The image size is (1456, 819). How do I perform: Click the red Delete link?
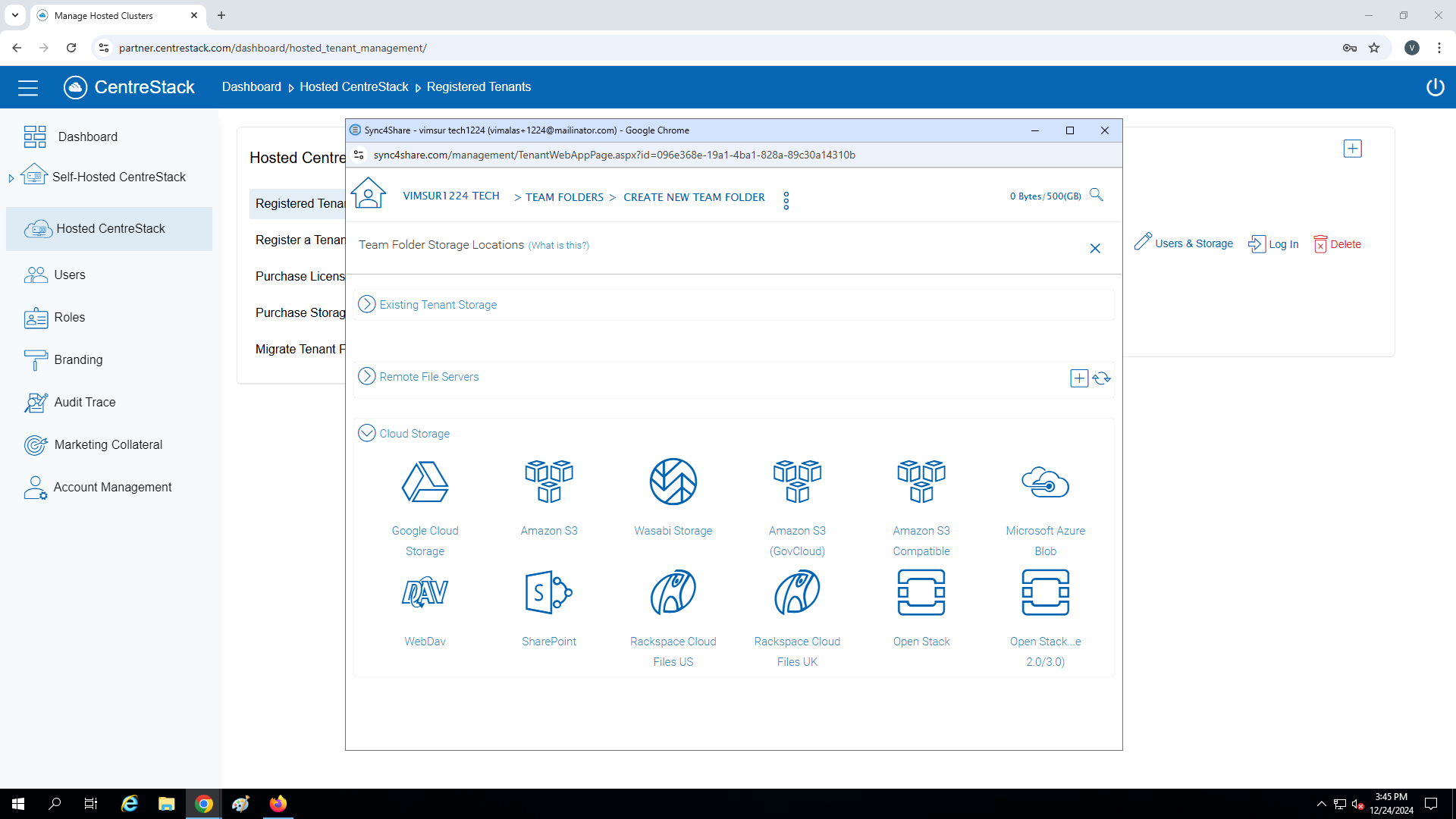coord(1337,244)
